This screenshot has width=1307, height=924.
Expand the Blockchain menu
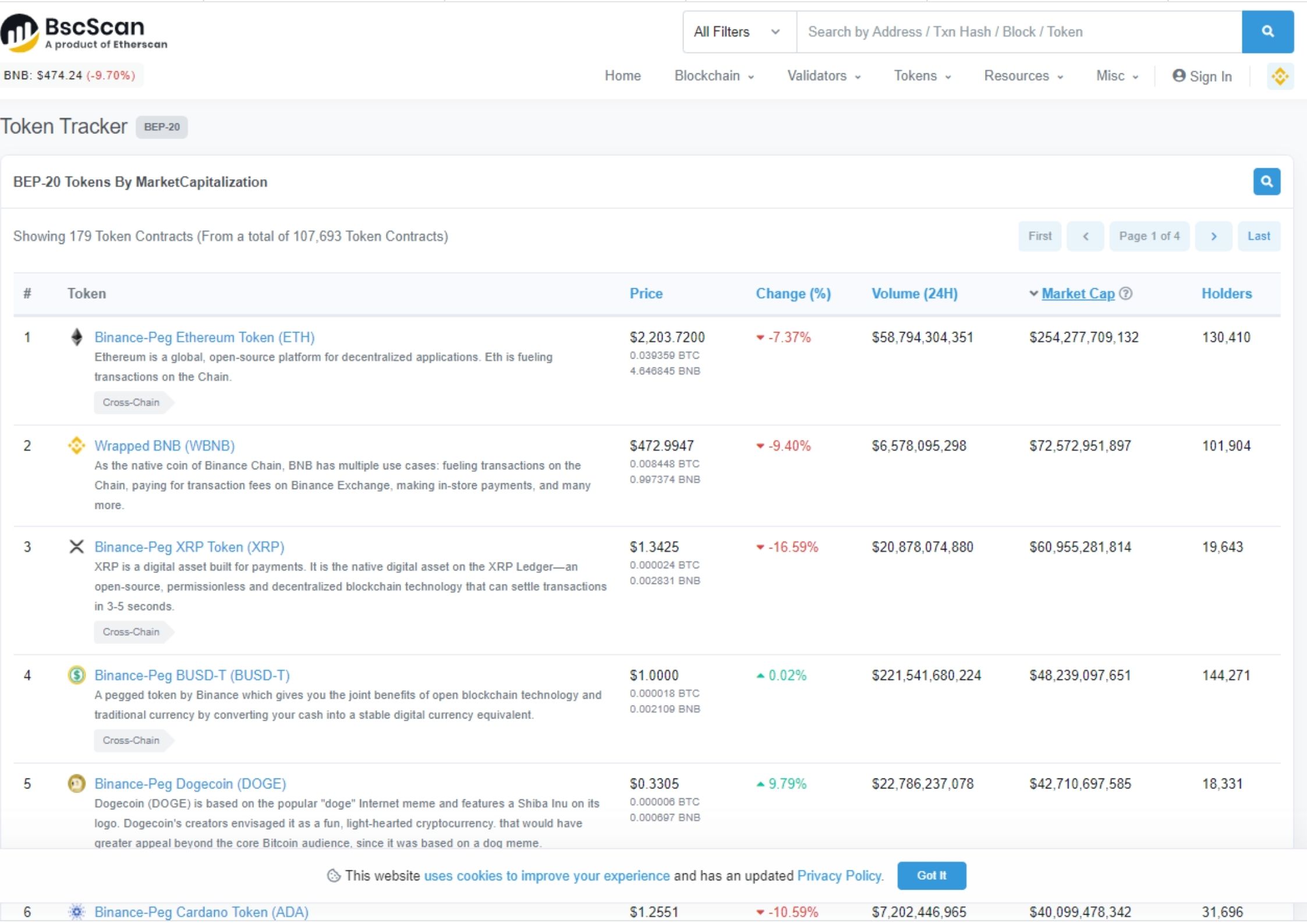coord(714,76)
